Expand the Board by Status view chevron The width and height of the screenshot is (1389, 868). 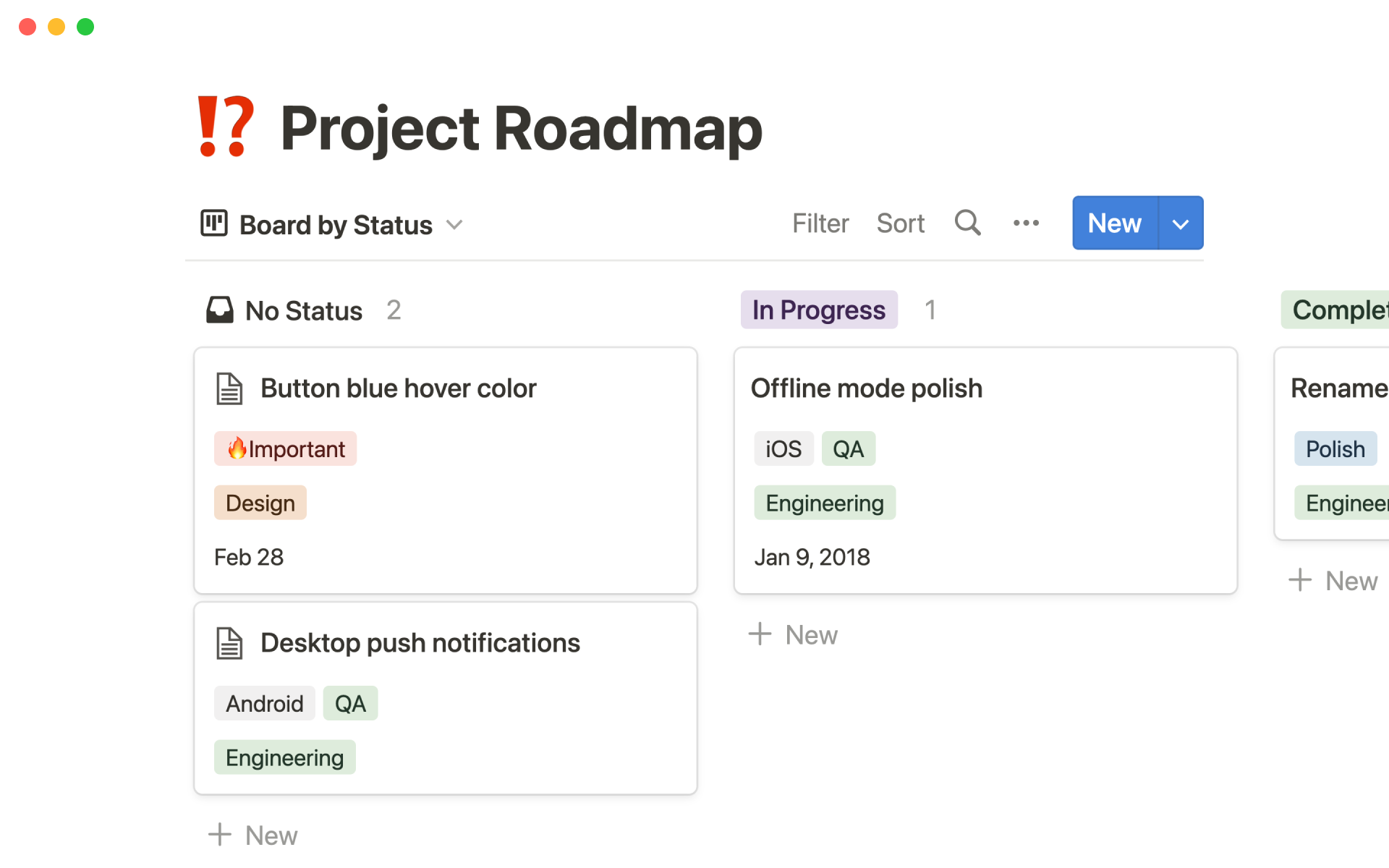pyautogui.click(x=454, y=224)
